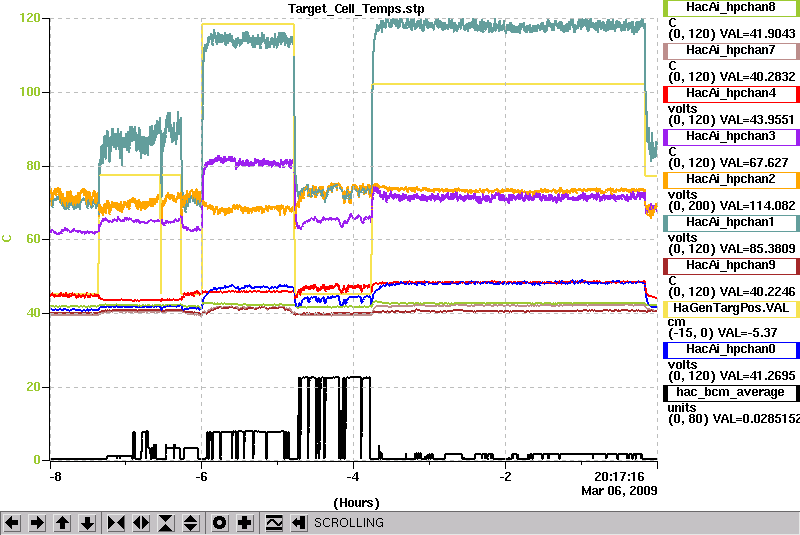Zoom in the value axis (hourglass icon)
Screen dimensions: 800x535
tap(166, 523)
